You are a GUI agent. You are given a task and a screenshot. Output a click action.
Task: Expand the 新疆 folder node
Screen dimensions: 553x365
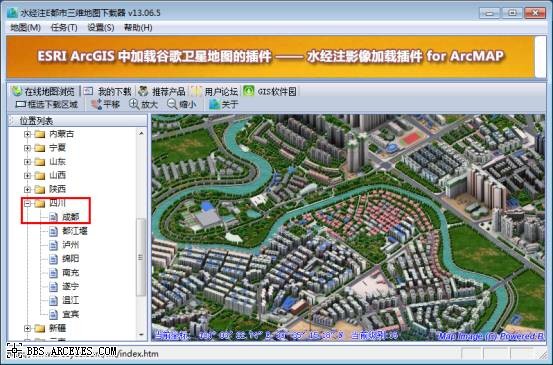click(x=28, y=328)
